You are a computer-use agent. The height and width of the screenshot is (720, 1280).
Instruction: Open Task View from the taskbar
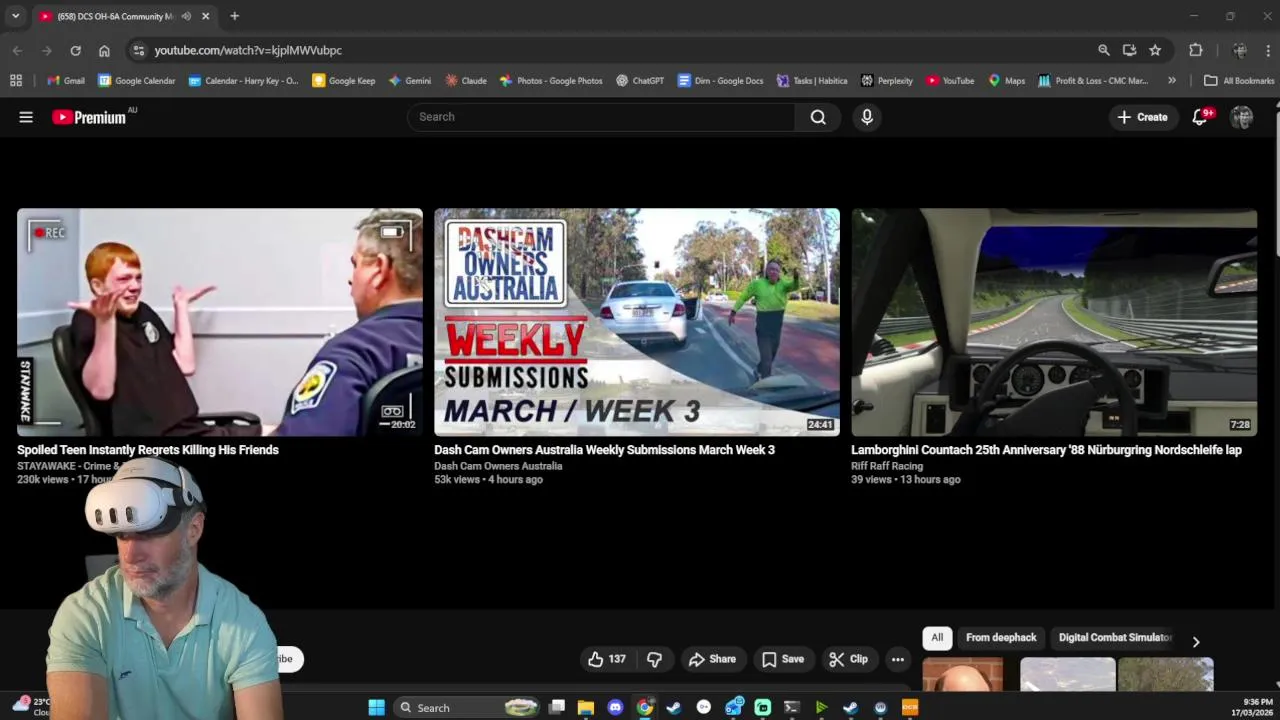(557, 707)
